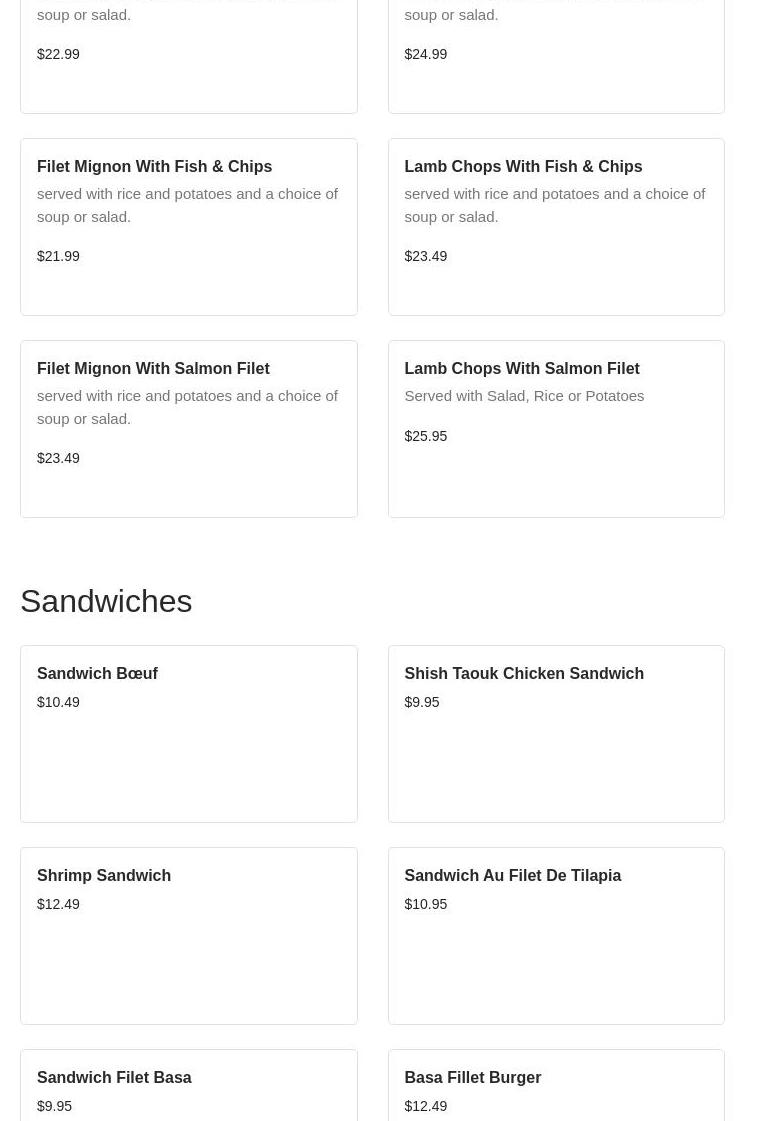Click the $21.99 Filet Mignon price
The height and width of the screenshot is (1121, 765).
[58, 256]
